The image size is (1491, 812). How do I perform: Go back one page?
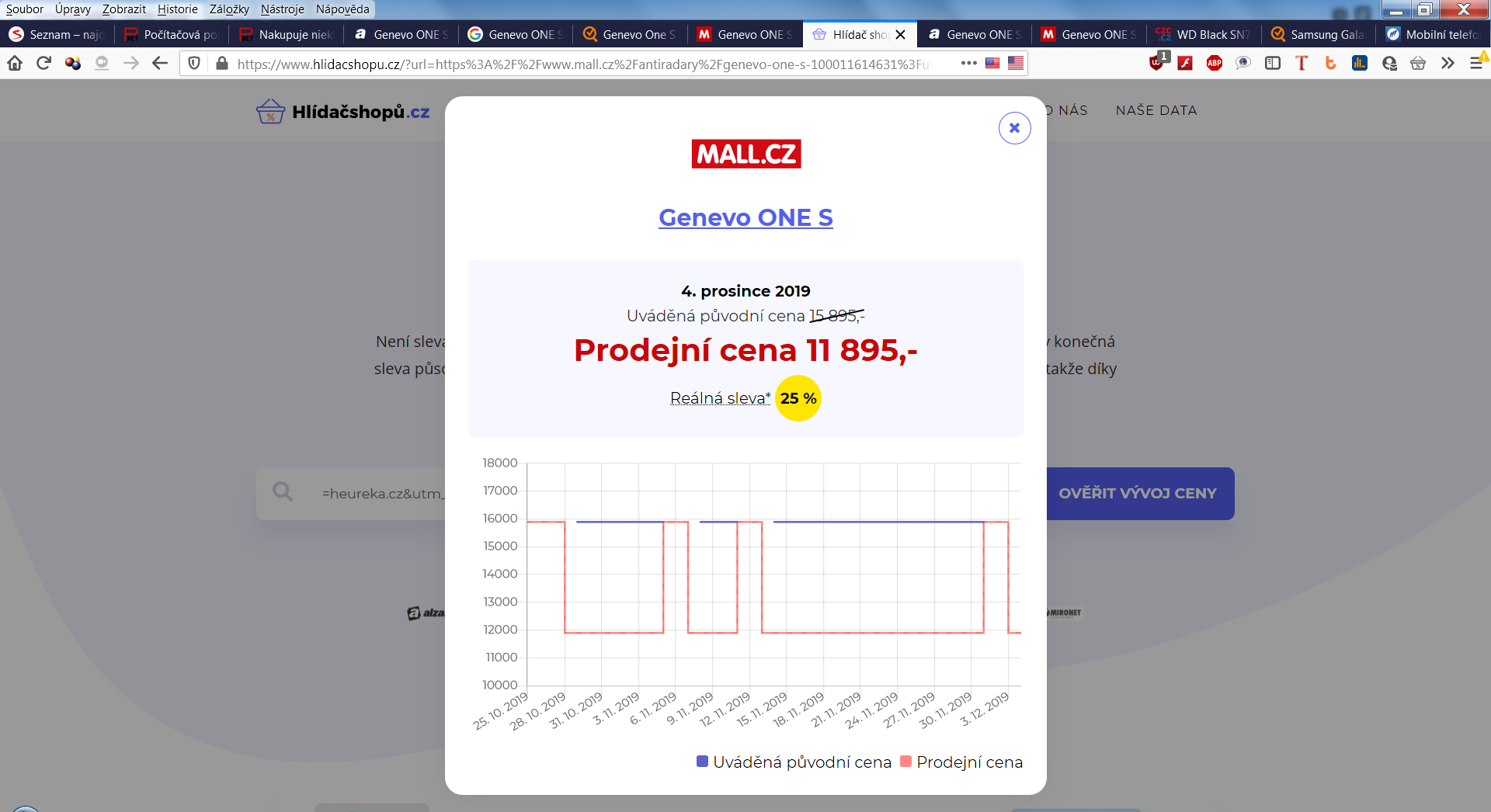point(160,63)
